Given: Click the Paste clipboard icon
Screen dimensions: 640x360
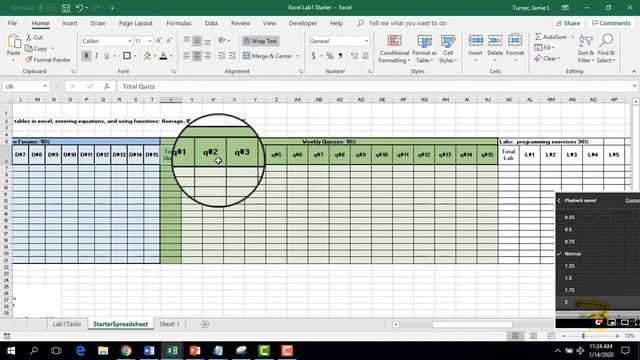Looking at the screenshot, I should click(x=14, y=42).
